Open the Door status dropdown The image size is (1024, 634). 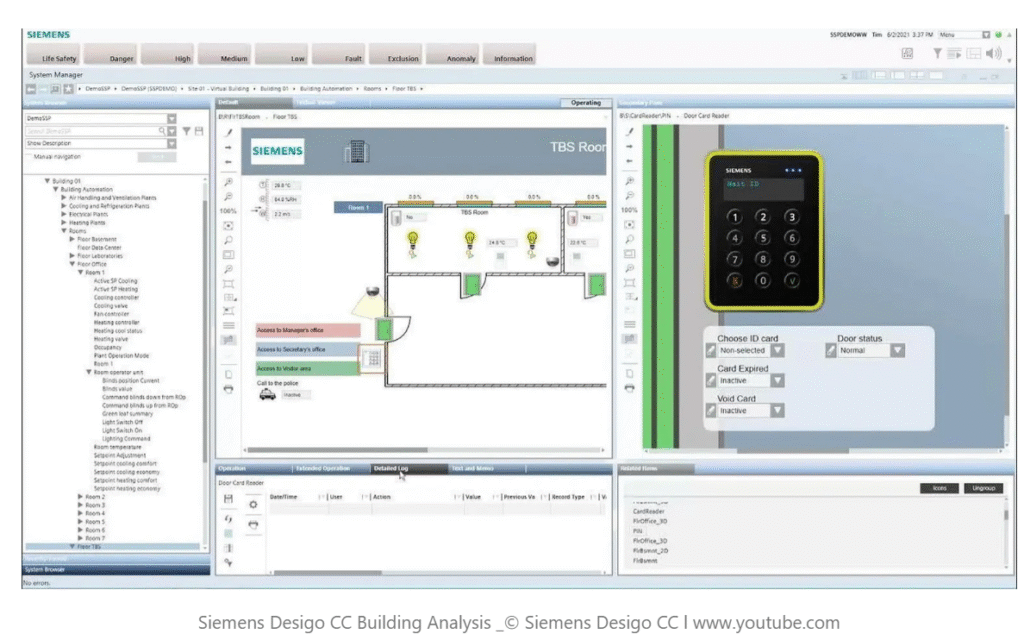[x=898, y=351]
